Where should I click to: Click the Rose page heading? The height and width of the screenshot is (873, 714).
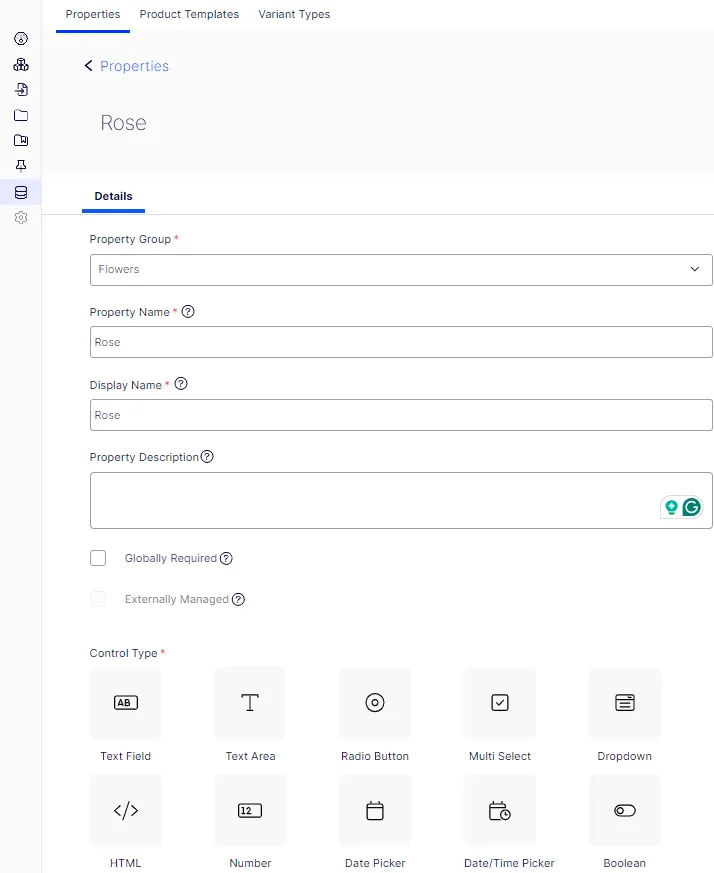124,123
